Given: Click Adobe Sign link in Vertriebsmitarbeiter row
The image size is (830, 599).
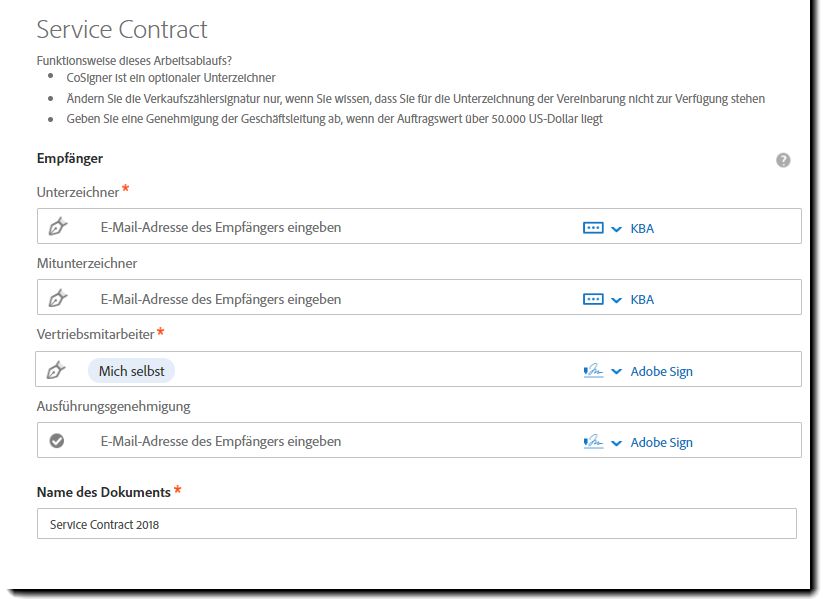Looking at the screenshot, I should point(661,371).
